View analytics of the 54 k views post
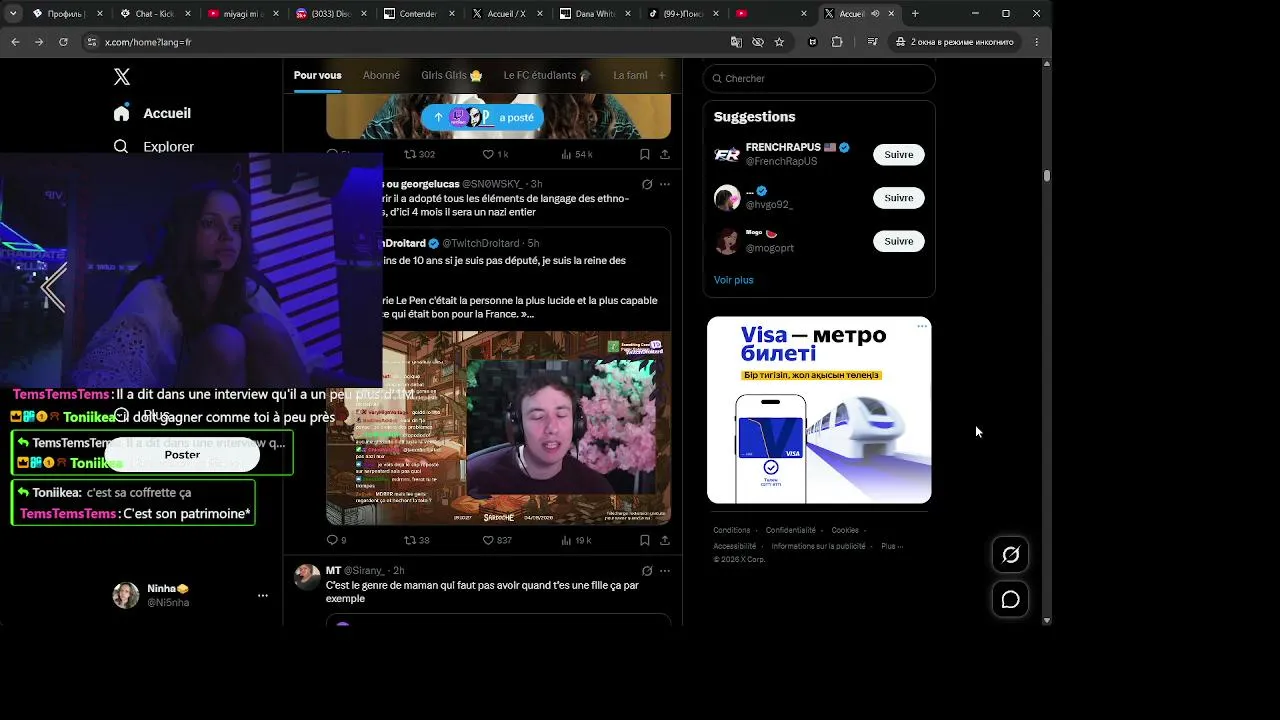1280x720 pixels. [x=577, y=154]
